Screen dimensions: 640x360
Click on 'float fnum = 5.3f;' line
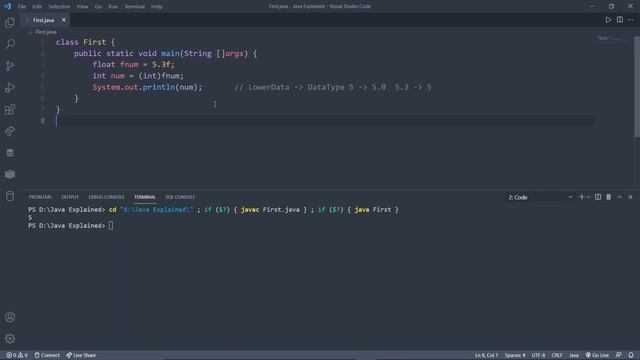(x=133, y=64)
